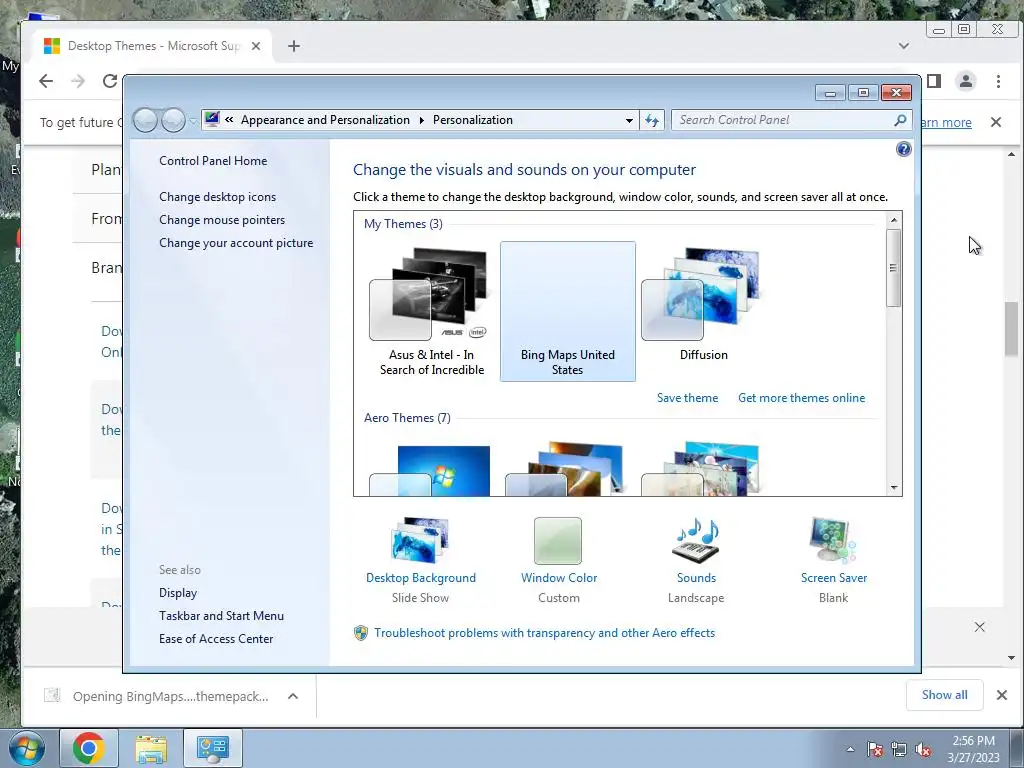The image size is (1024, 768).
Task: Click the Control Panel help icon
Action: tap(903, 149)
